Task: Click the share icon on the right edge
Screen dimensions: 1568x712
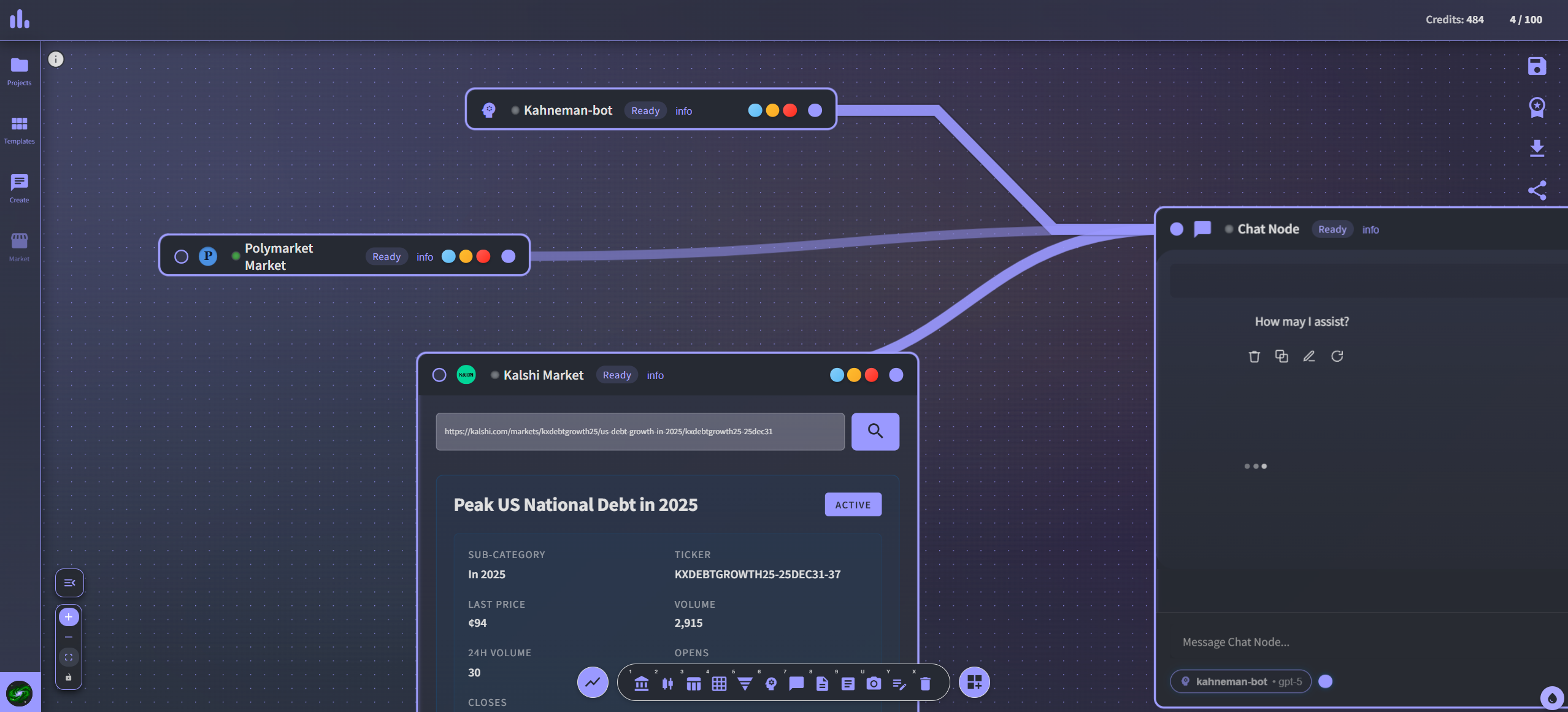Action: tap(1537, 191)
